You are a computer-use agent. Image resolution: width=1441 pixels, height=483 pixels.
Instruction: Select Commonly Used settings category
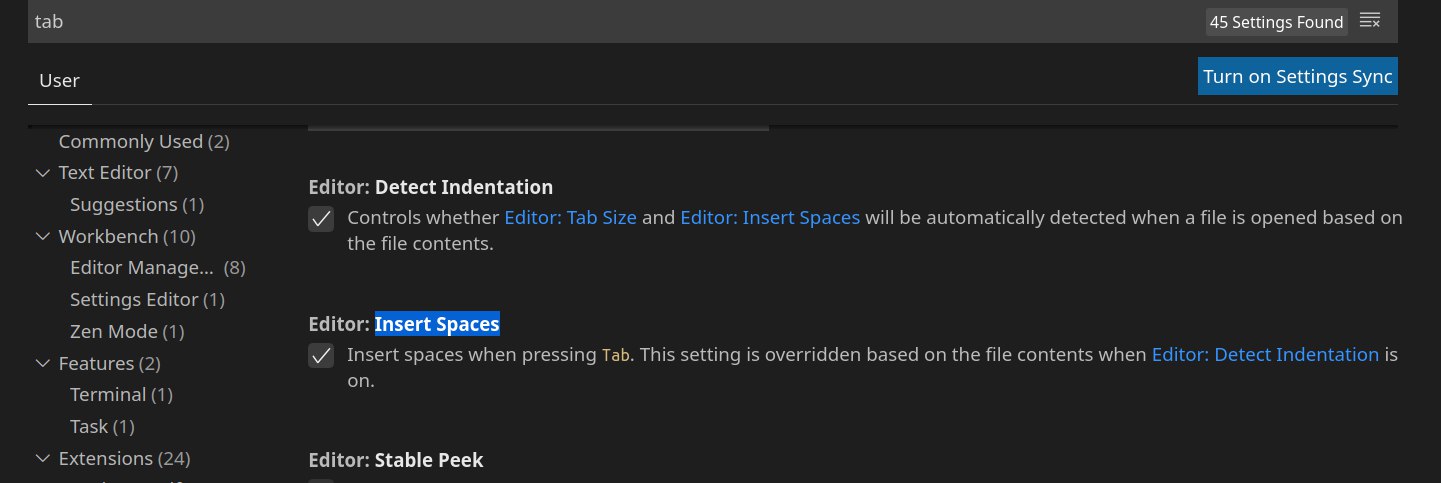coord(144,142)
